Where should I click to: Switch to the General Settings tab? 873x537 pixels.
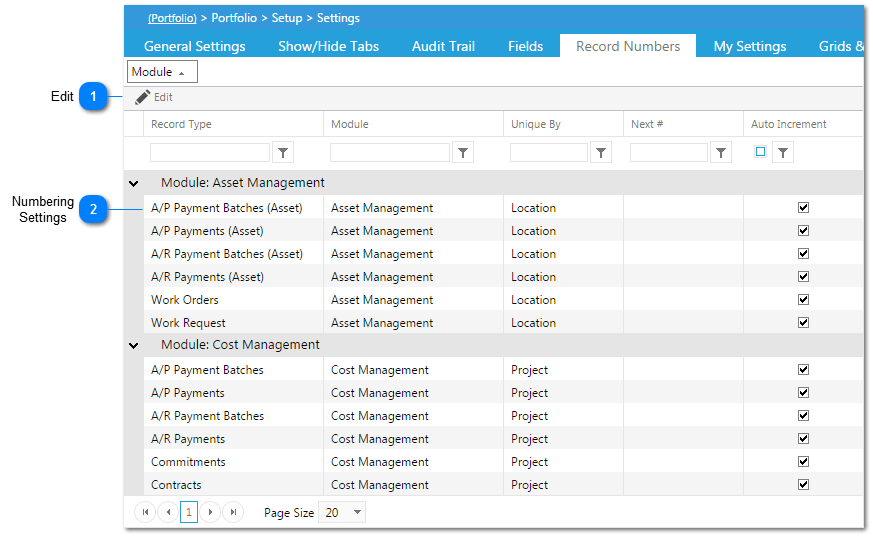194,46
